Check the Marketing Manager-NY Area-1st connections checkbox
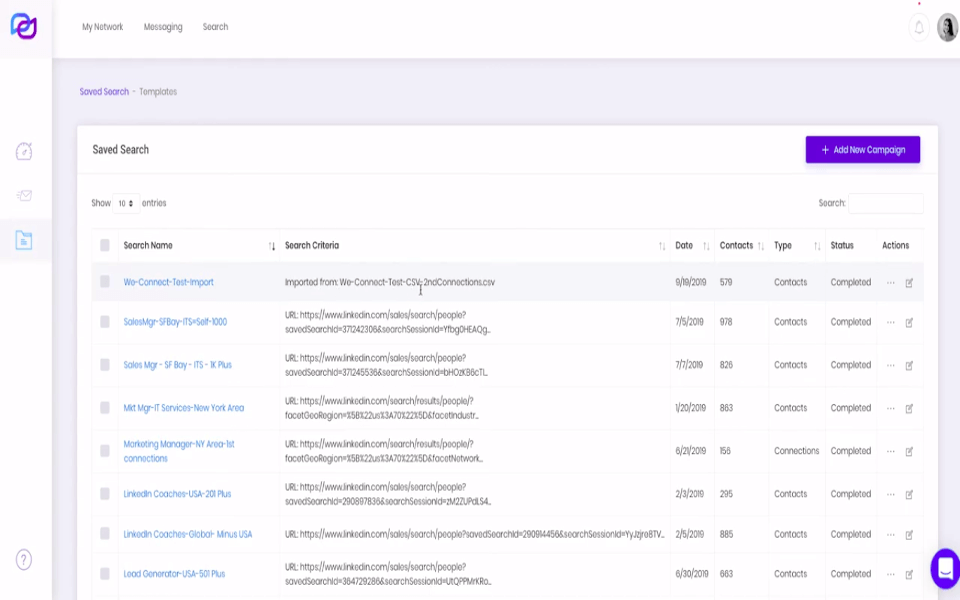Viewport: 960px width, 600px height. coord(105,451)
